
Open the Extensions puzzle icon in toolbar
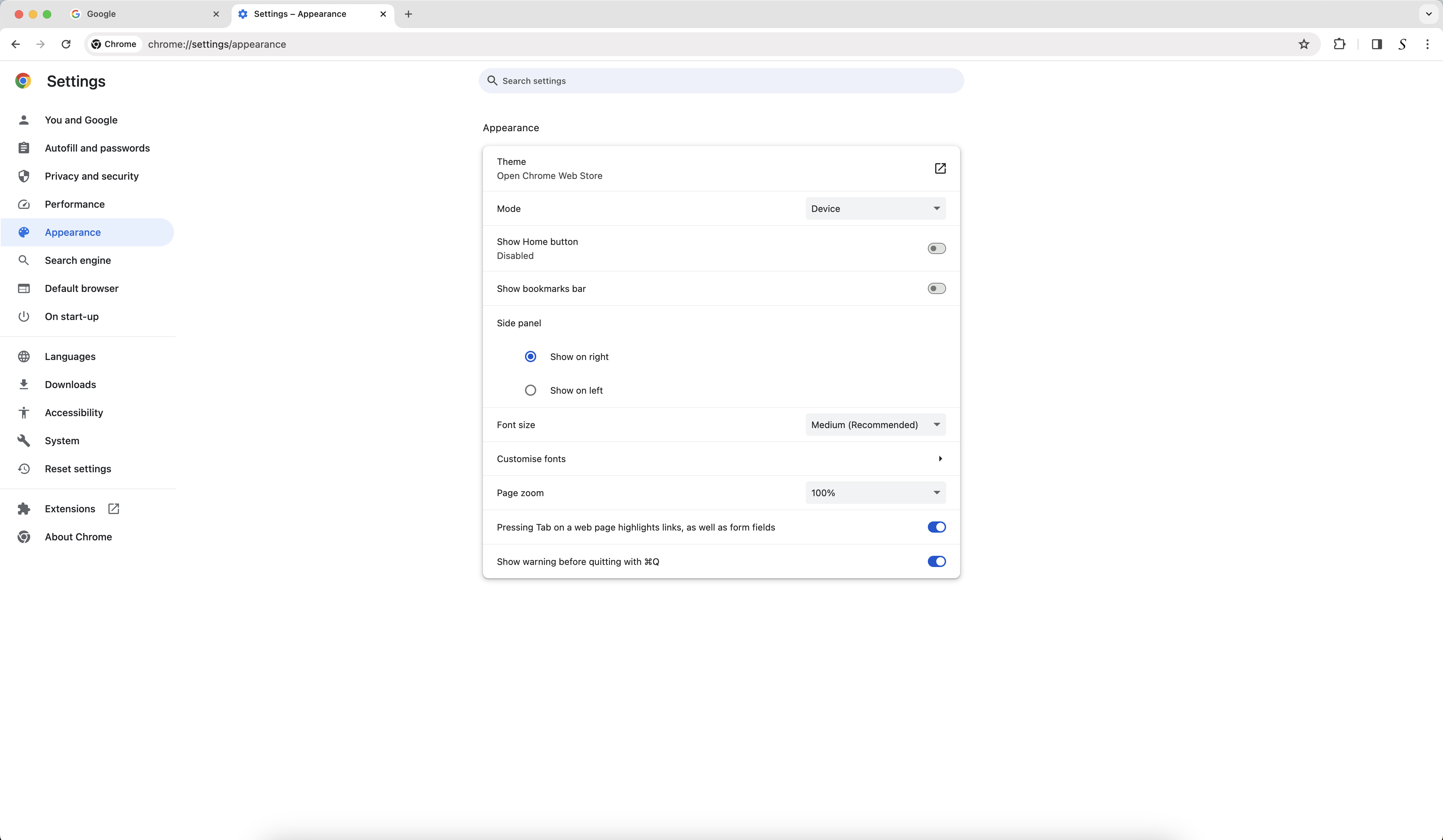point(1339,44)
